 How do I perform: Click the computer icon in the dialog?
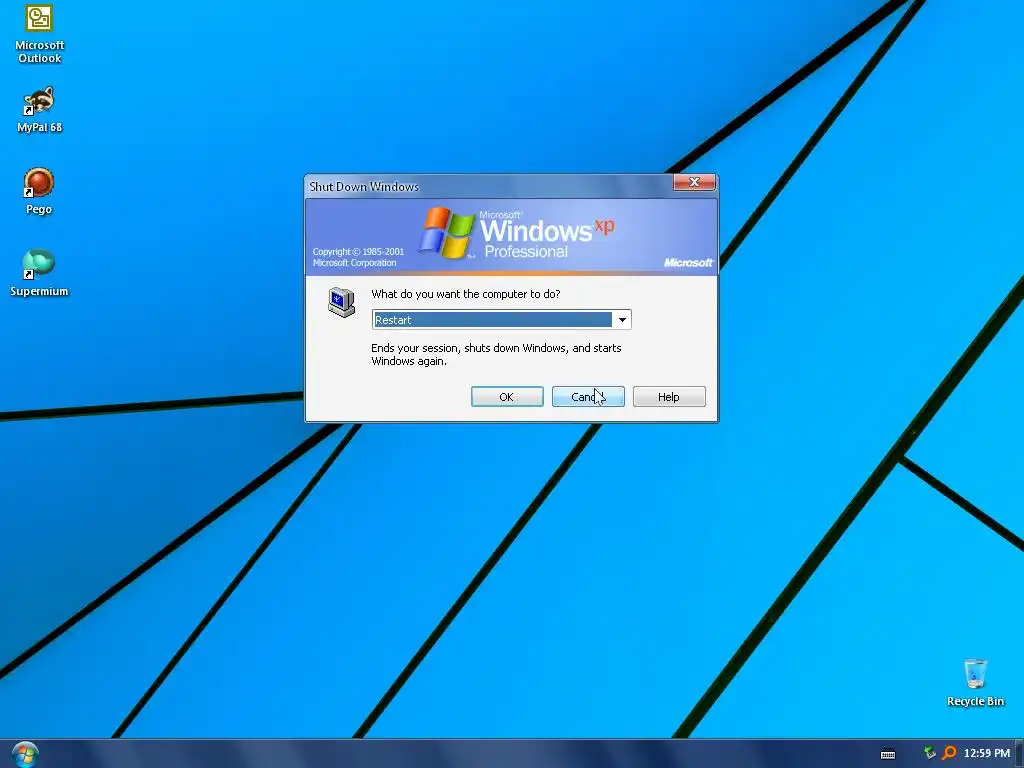pyautogui.click(x=341, y=302)
